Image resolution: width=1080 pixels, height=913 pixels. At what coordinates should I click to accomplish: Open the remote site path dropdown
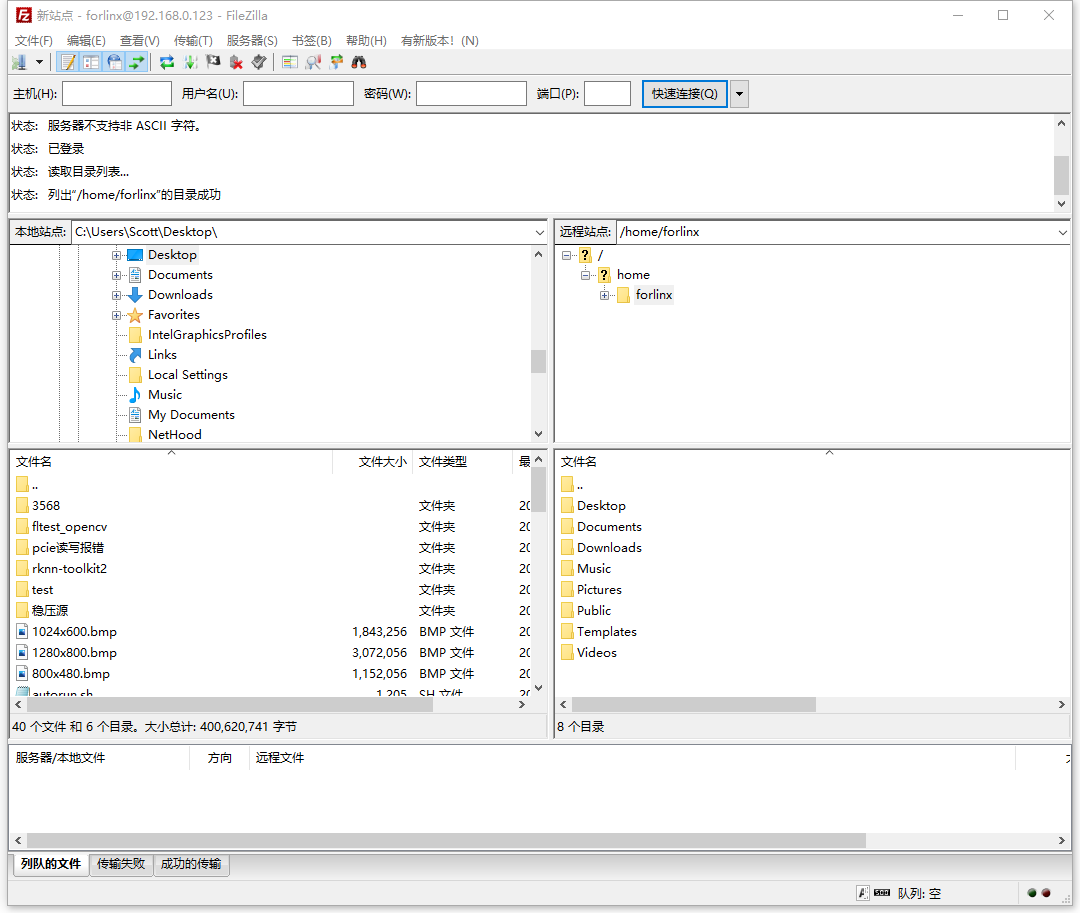tap(1062, 232)
